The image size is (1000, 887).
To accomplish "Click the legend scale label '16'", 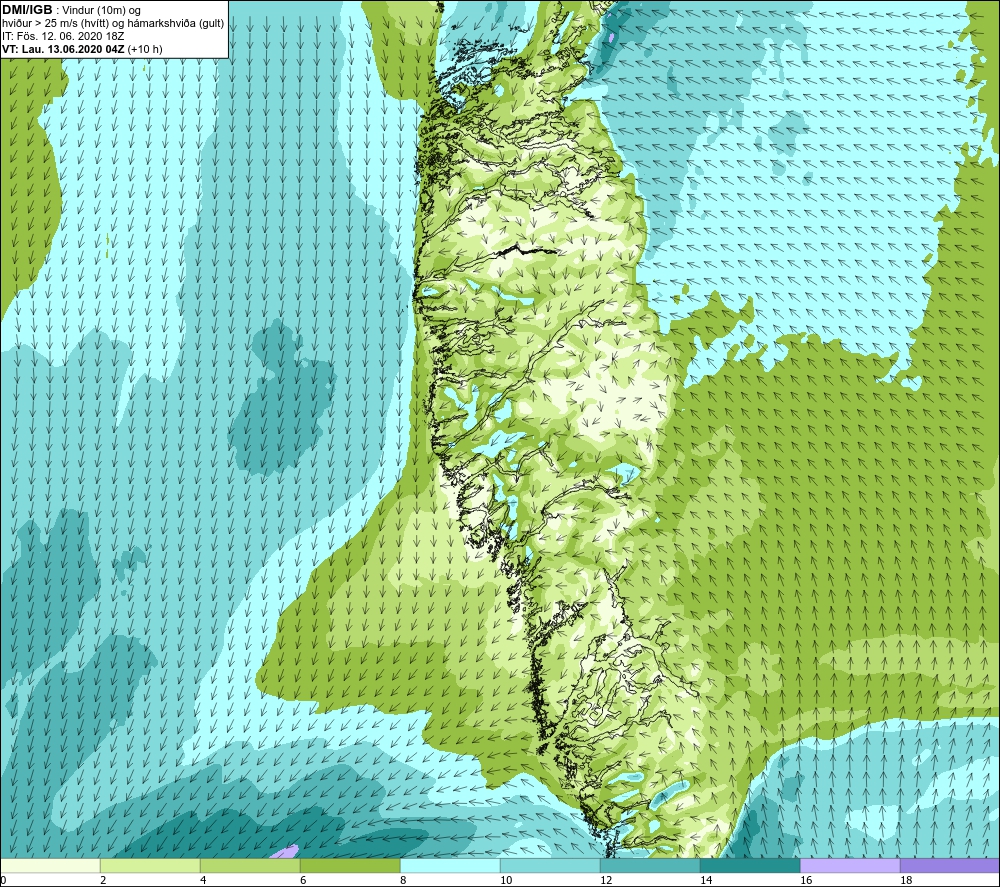I will (806, 881).
